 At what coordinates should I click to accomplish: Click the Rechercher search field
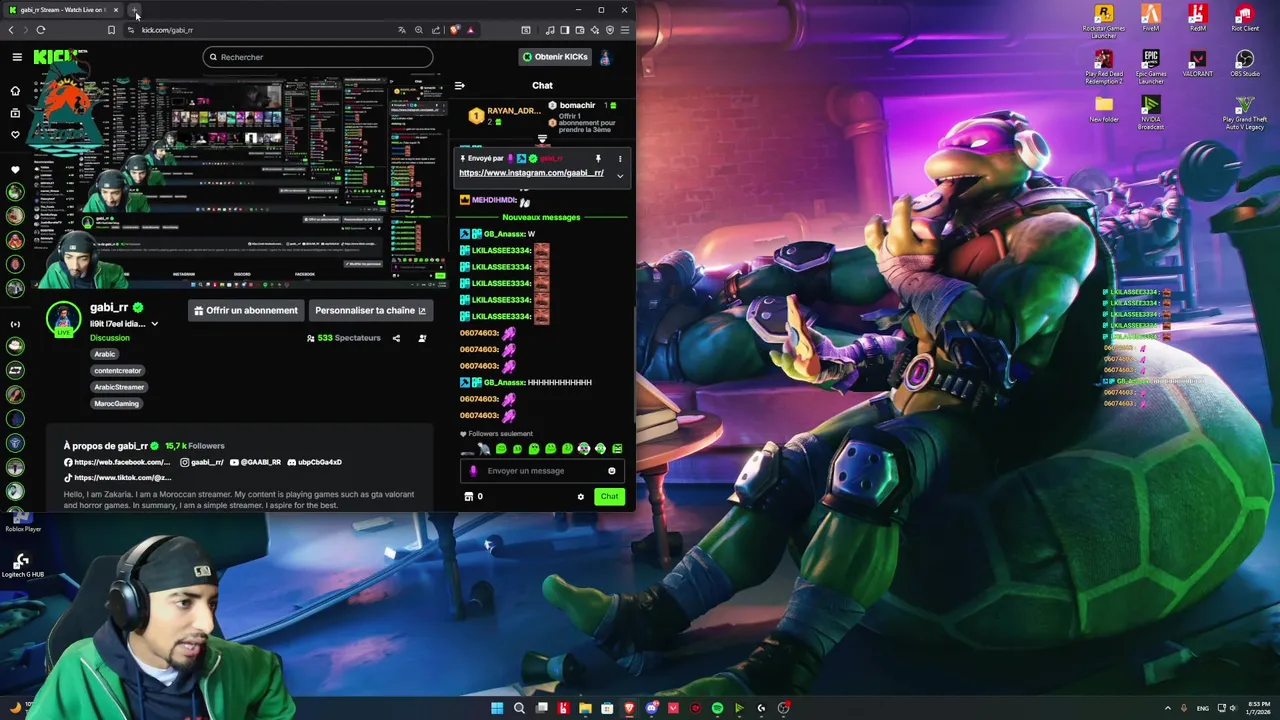coord(318,57)
